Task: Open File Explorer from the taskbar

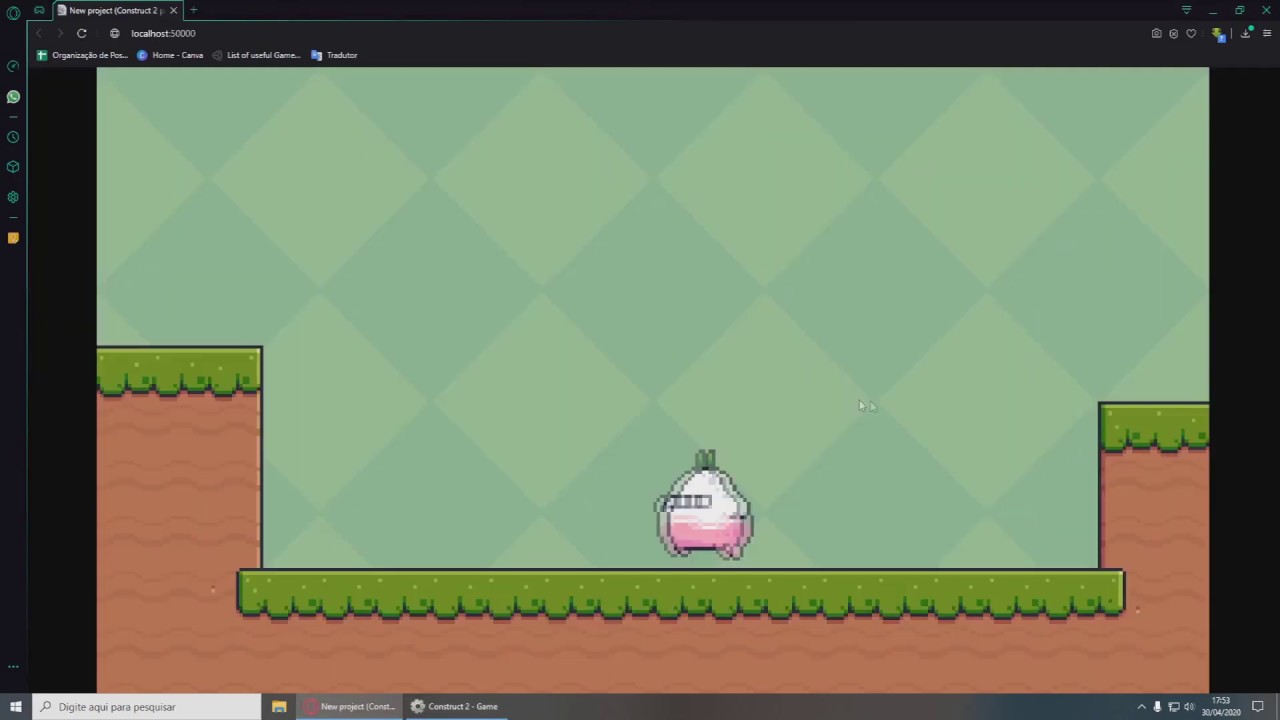Action: click(x=279, y=706)
